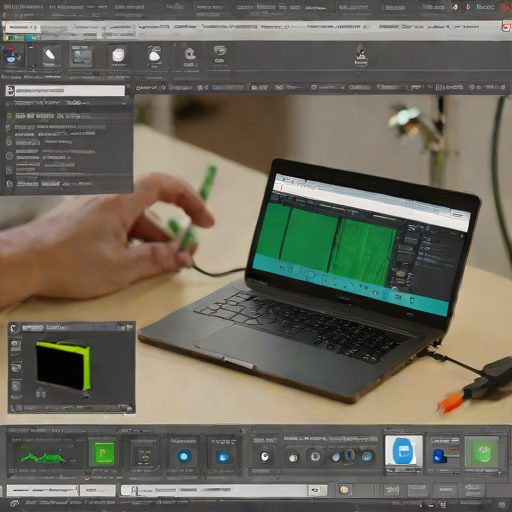
Task: Open the monitor screen tool in top toolbar
Action: 80,56
